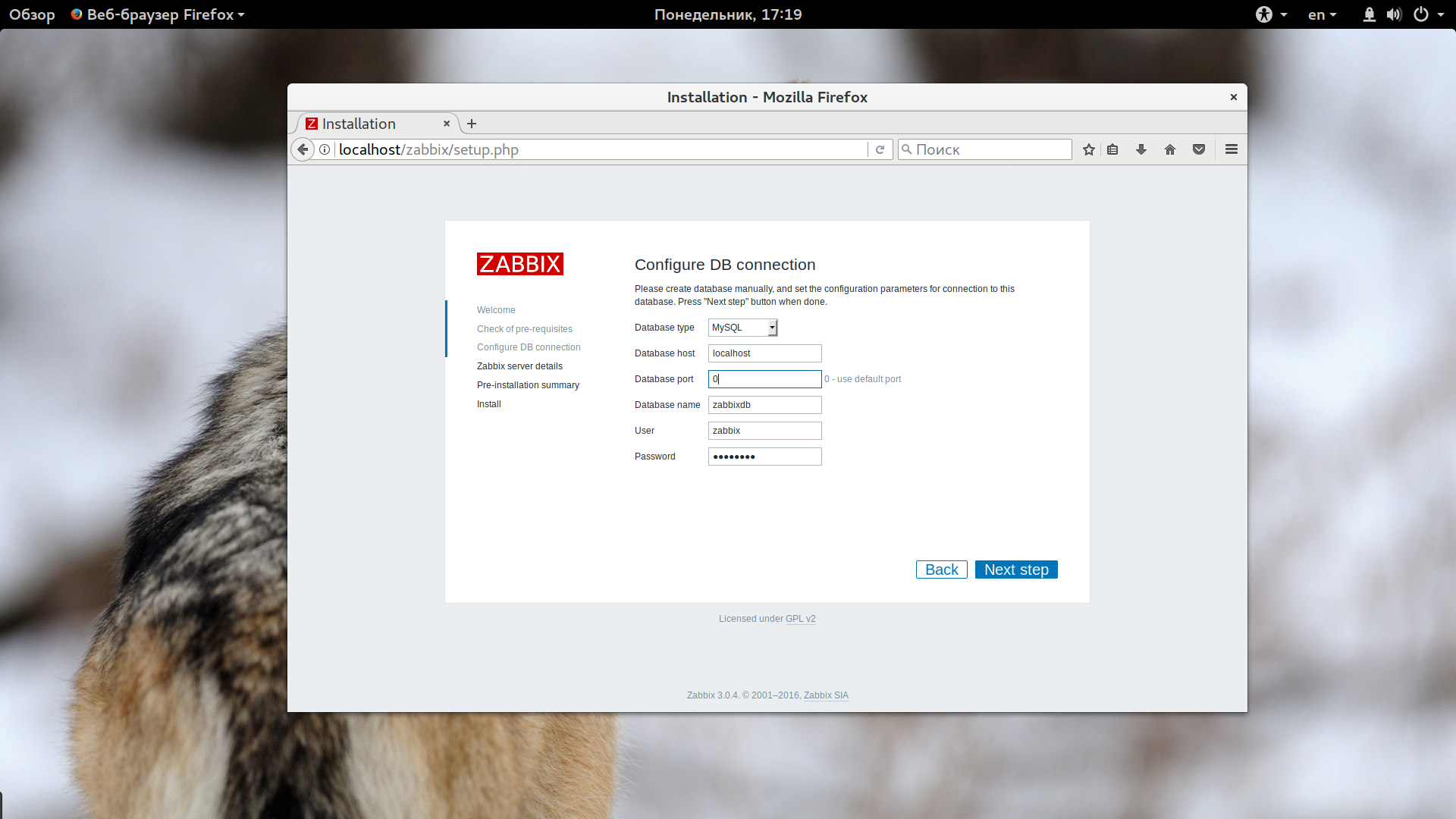
Task: Open the GPL v2 license link
Action: 801,619
